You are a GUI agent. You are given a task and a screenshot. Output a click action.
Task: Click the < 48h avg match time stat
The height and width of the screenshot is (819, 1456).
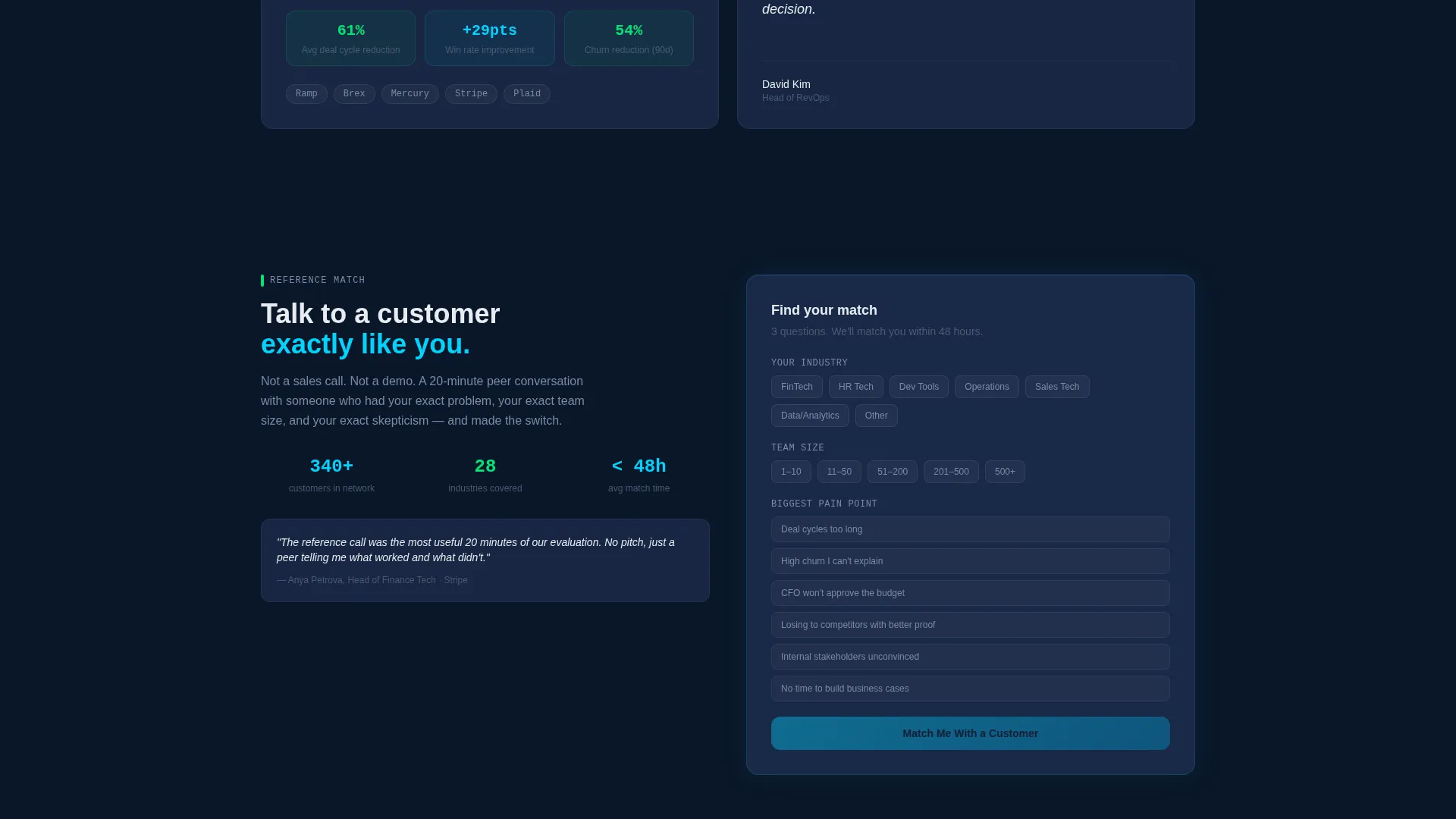(x=639, y=475)
